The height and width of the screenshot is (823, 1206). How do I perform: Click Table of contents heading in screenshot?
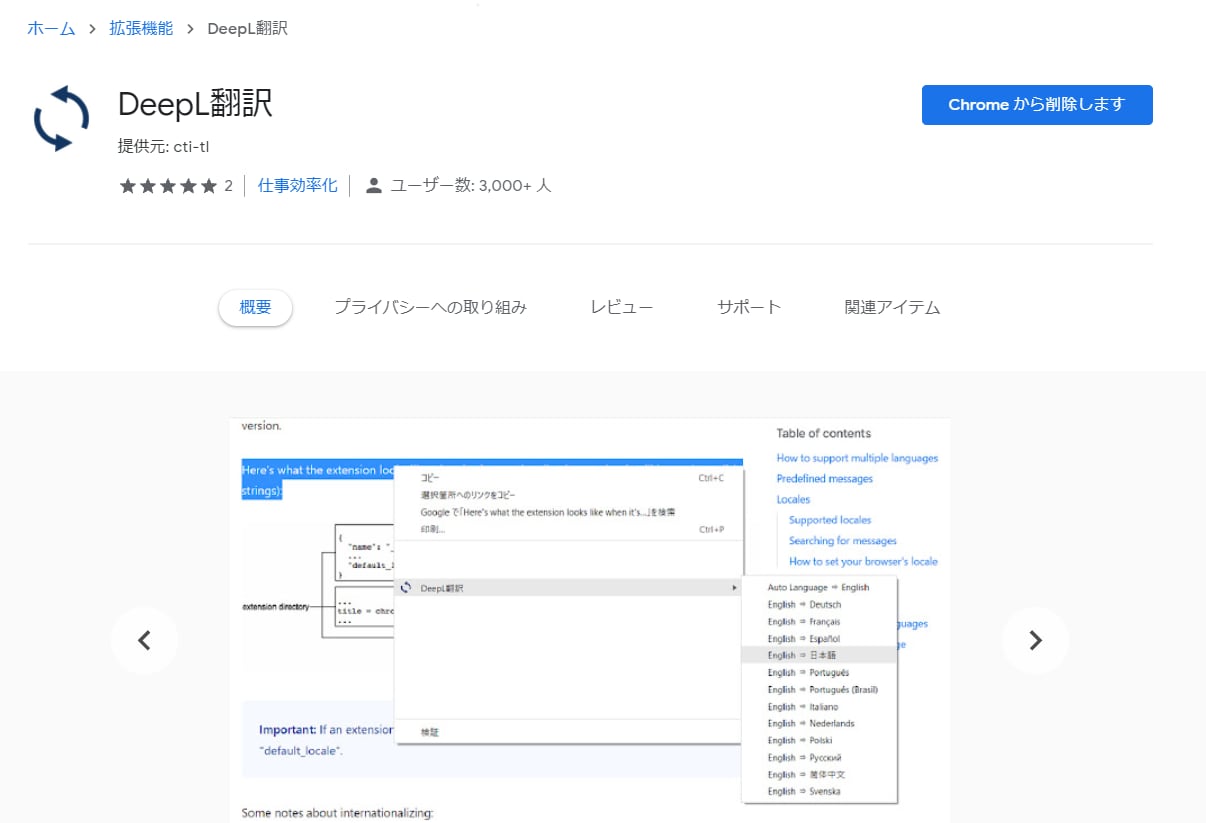[824, 433]
